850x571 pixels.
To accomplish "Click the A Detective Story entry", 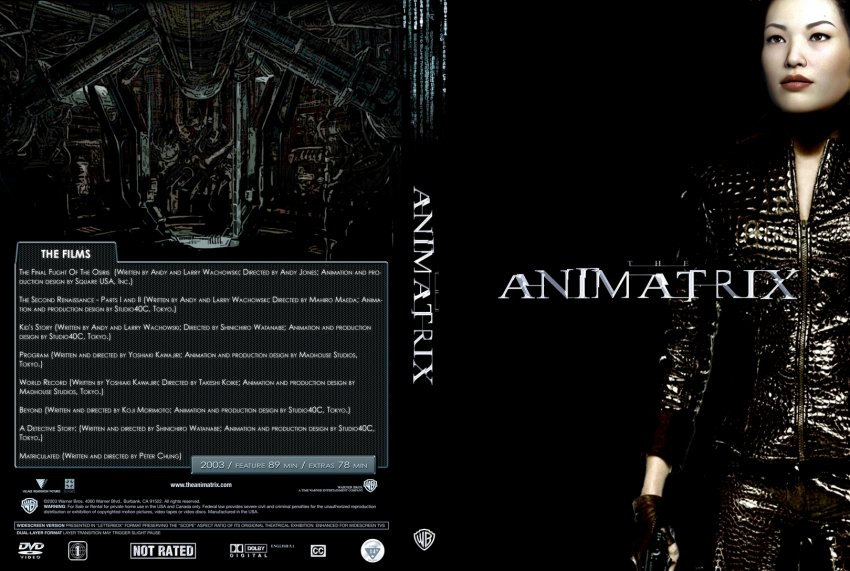I will tap(196, 433).
